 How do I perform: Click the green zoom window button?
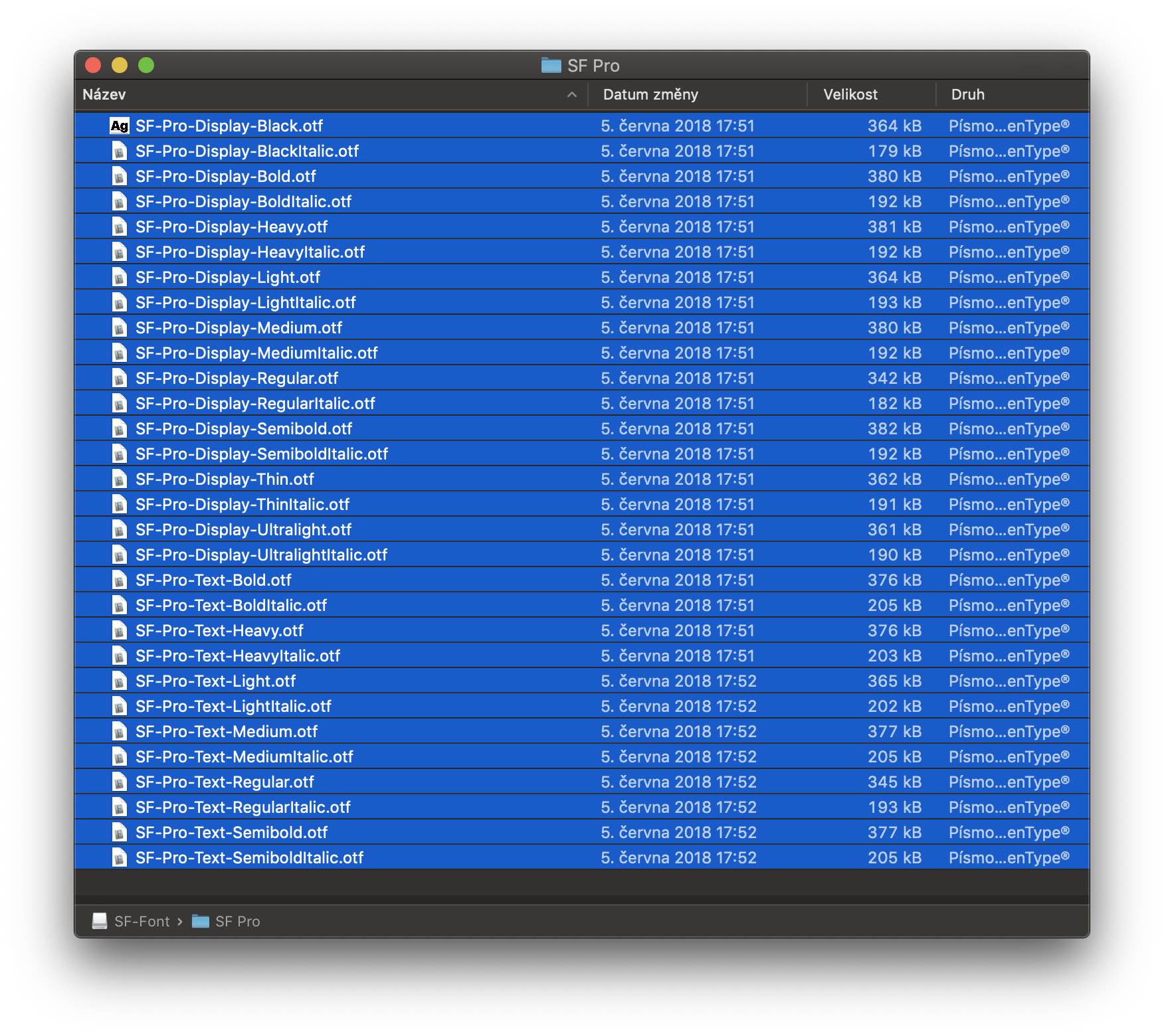click(x=146, y=65)
